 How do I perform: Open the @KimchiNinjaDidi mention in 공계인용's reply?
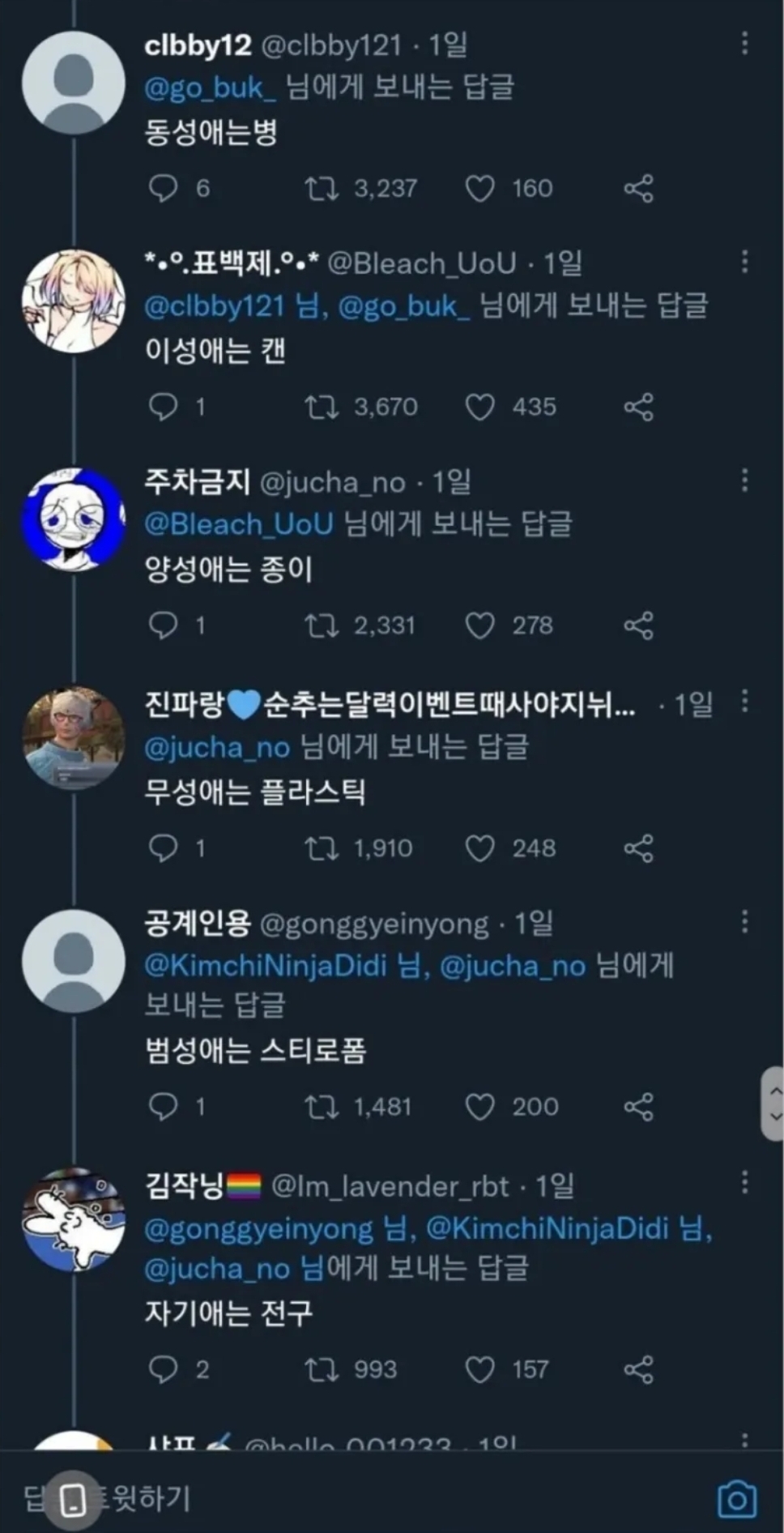(266, 966)
